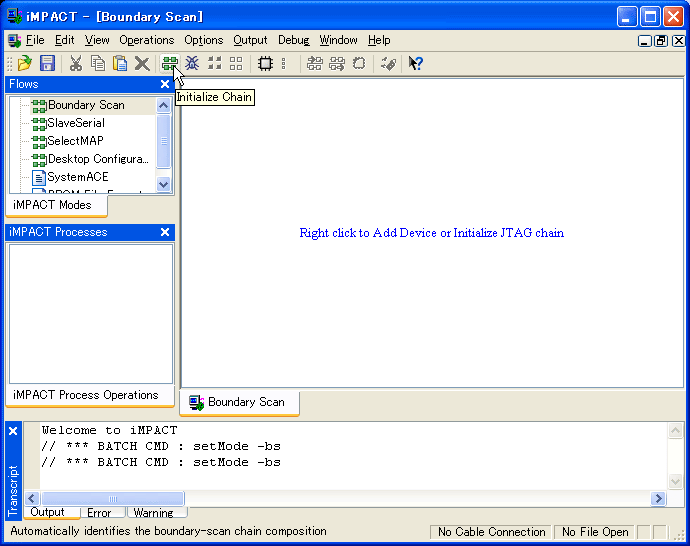Close the iMPACT Processes panel
Image resolution: width=690 pixels, height=546 pixels.
tap(165, 232)
